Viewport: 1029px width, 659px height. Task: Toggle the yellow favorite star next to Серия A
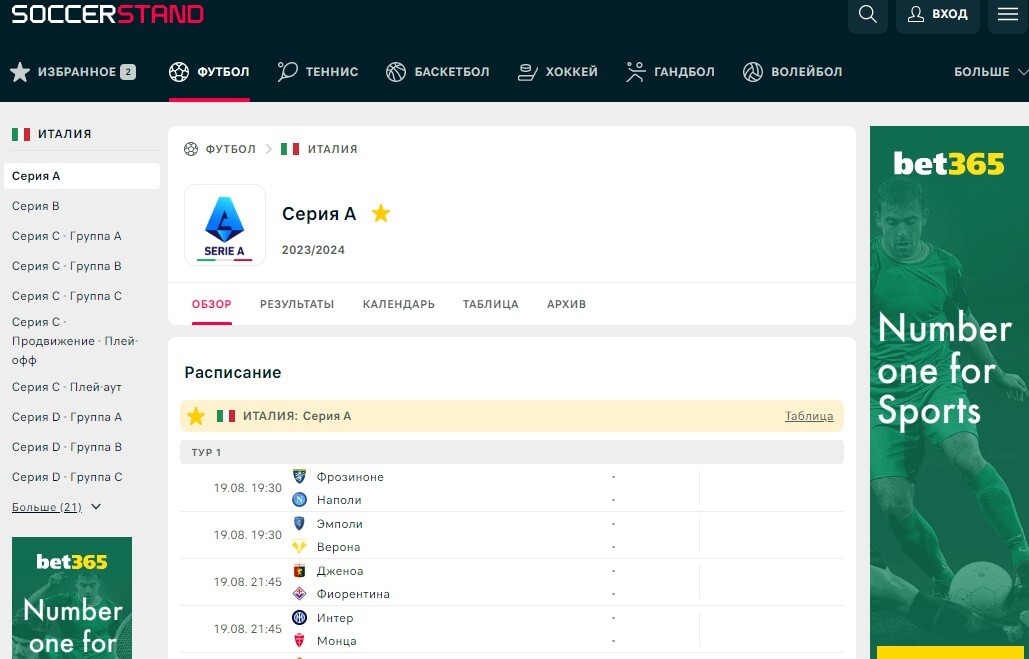point(381,213)
